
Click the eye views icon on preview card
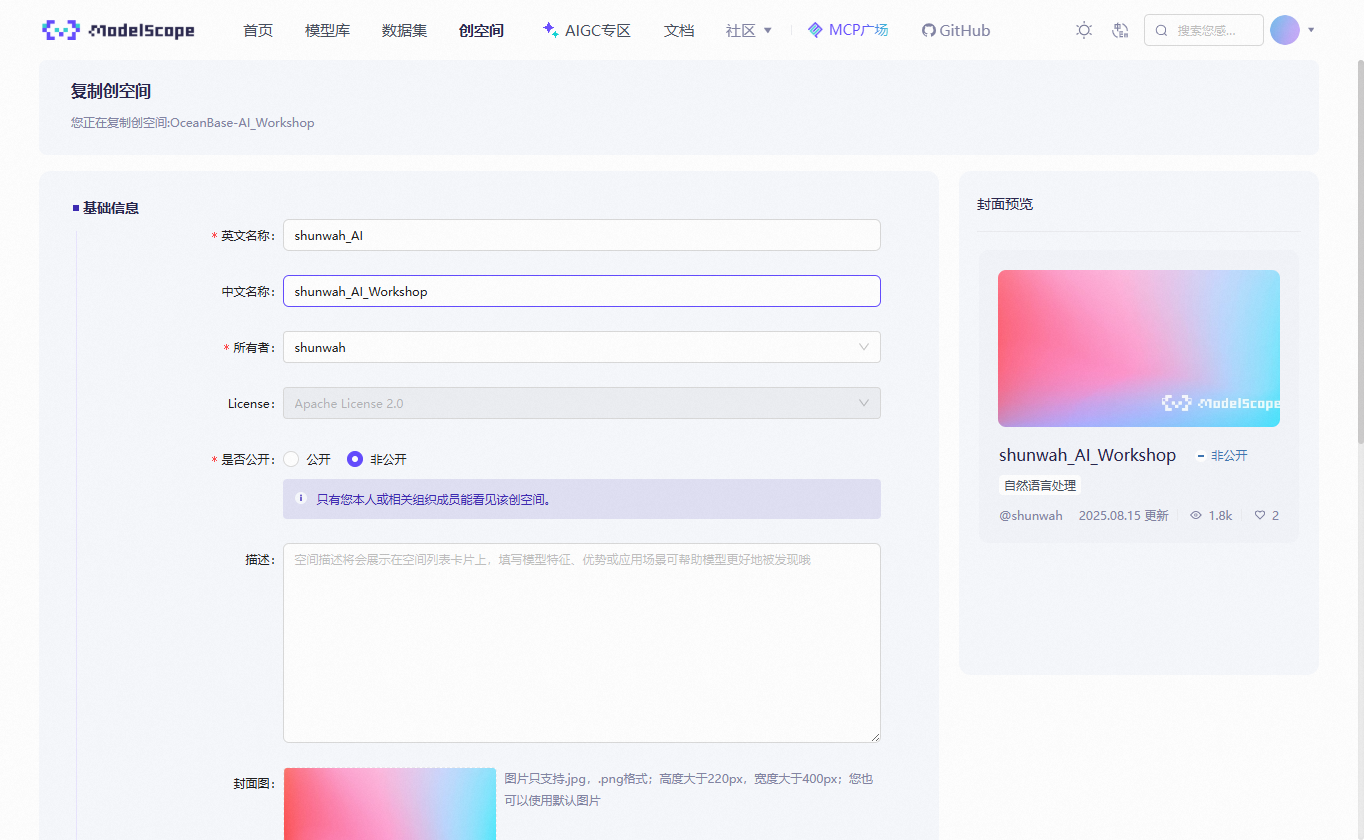1196,516
